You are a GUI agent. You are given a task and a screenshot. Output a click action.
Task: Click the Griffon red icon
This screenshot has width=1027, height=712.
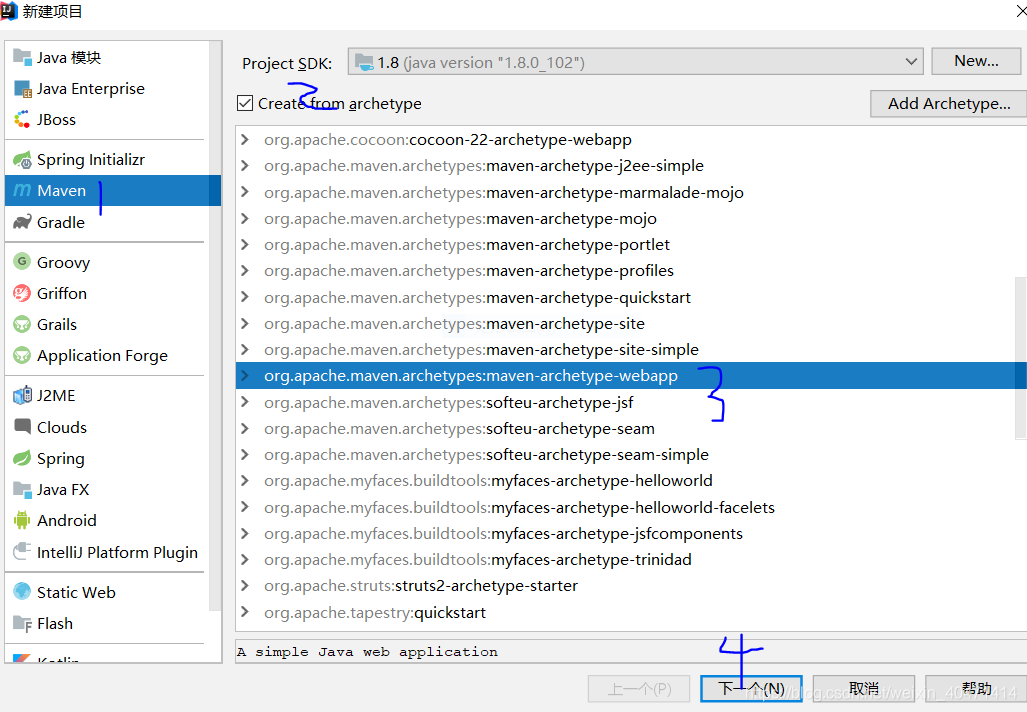pyautogui.click(x=22, y=293)
